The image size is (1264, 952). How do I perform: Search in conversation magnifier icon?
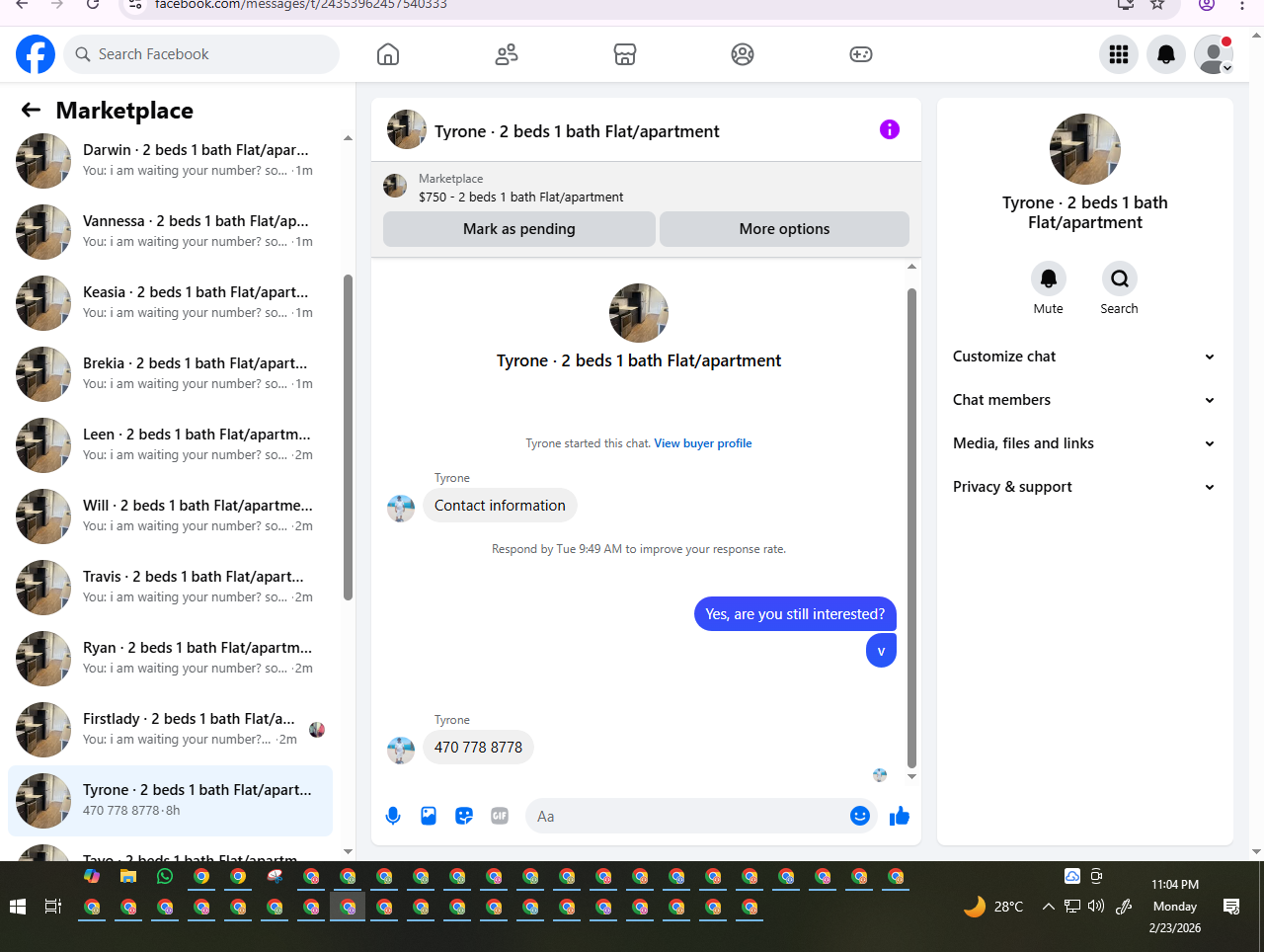(1120, 278)
